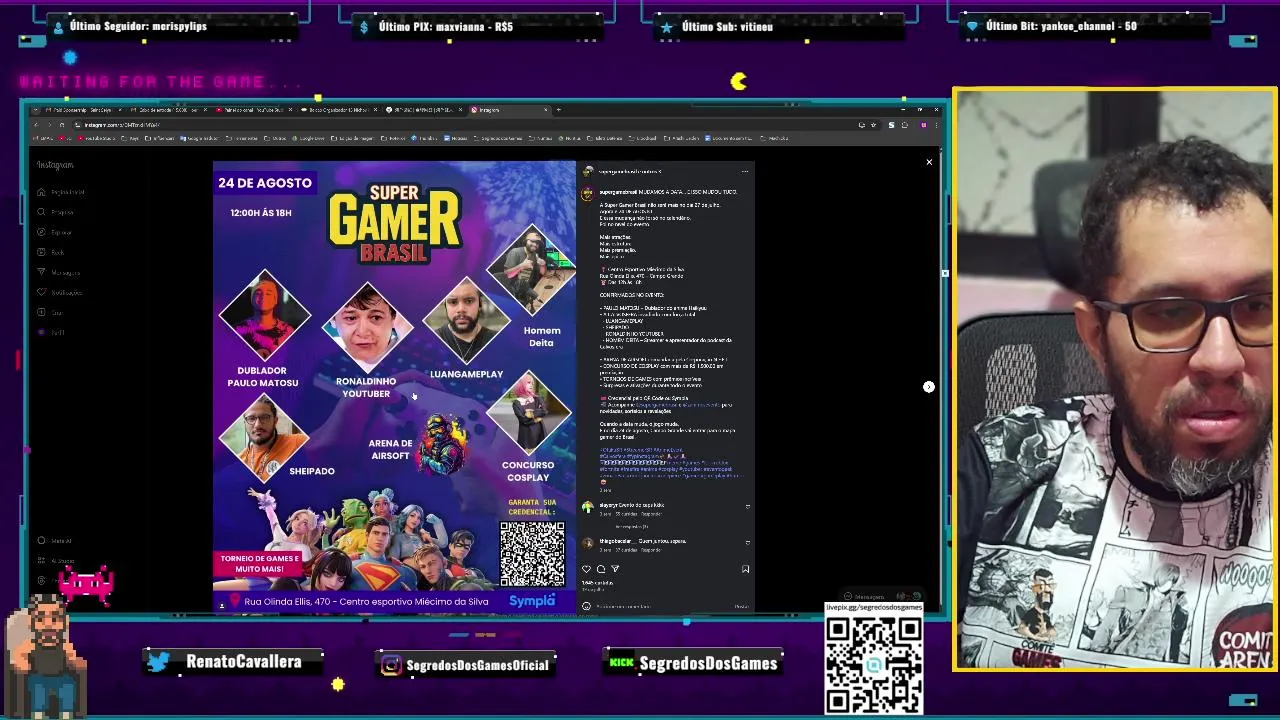The width and height of the screenshot is (1280, 720).
Task: Click the livepix QR code
Action: [x=873, y=664]
